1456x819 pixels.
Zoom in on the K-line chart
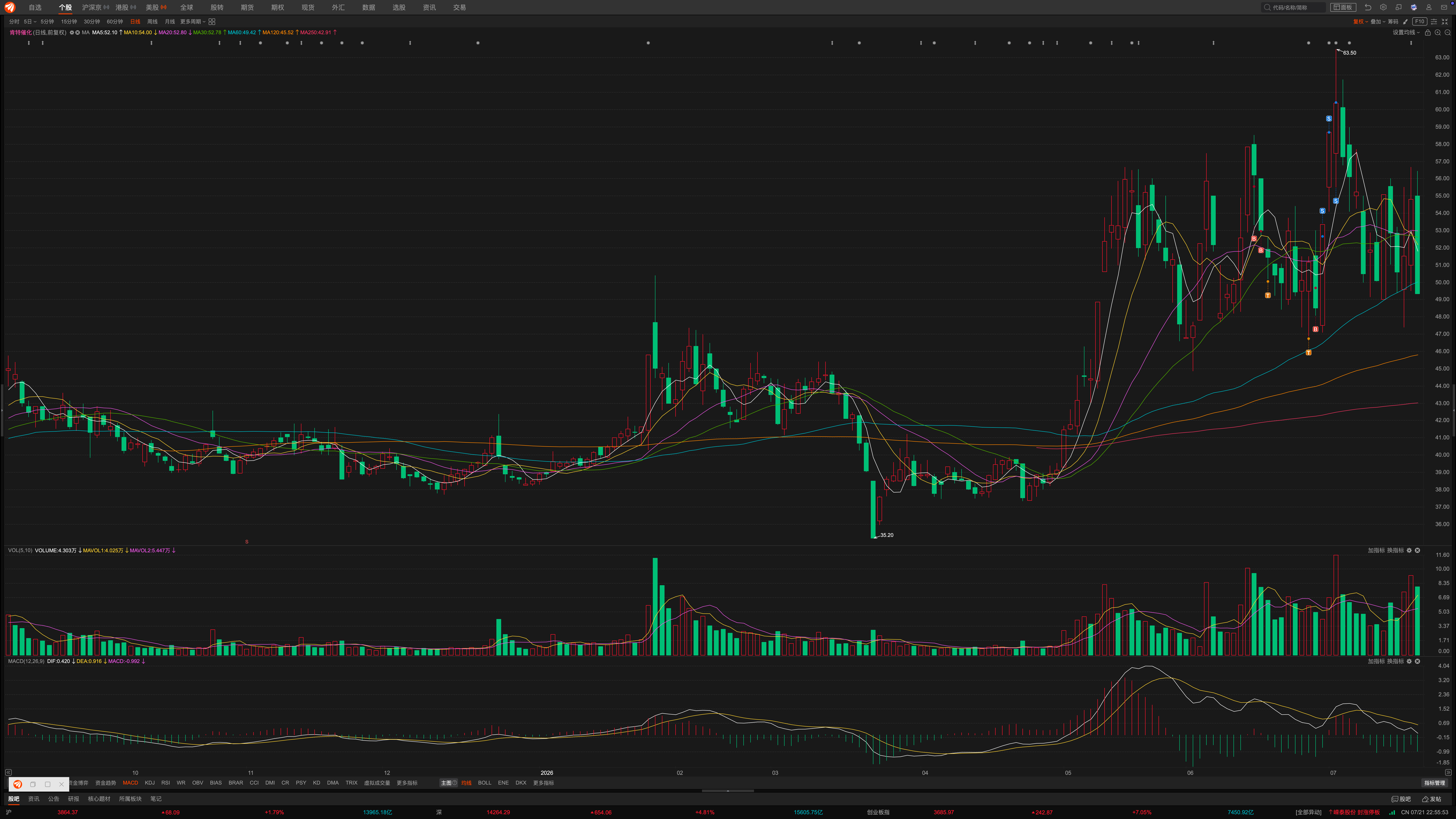[1438, 32]
